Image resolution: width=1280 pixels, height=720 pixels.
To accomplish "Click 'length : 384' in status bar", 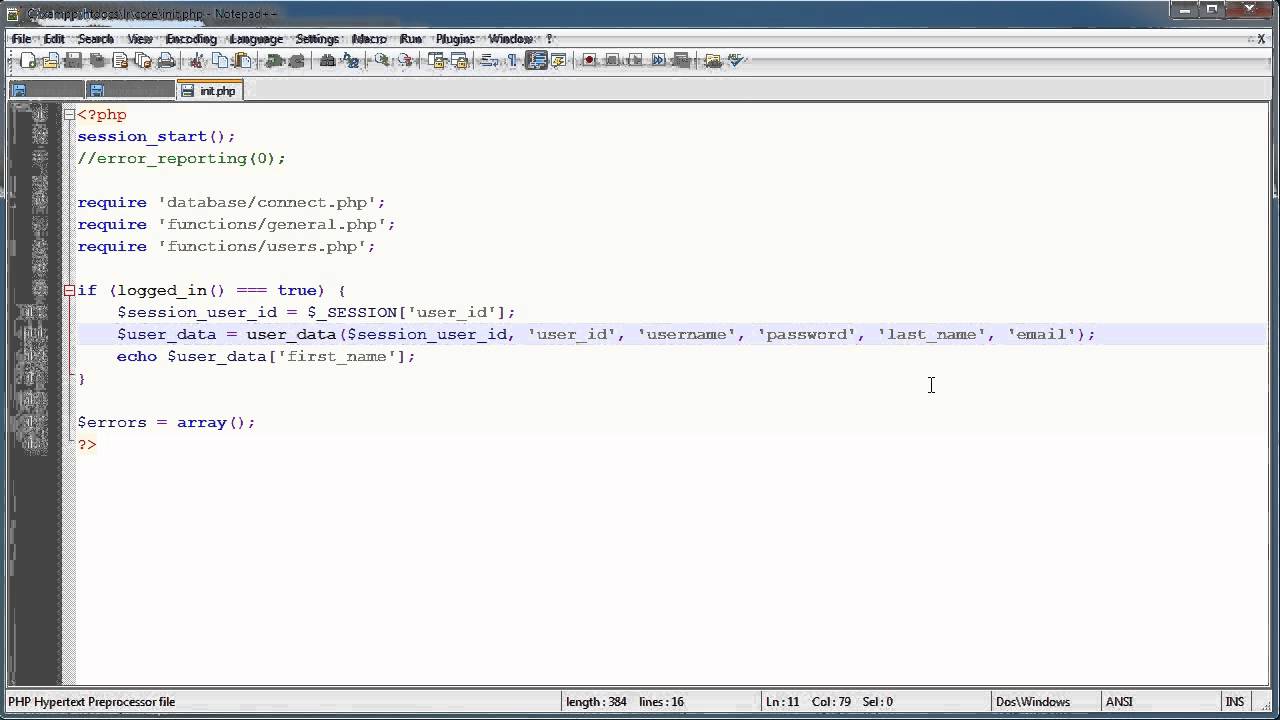I will click(x=596, y=702).
